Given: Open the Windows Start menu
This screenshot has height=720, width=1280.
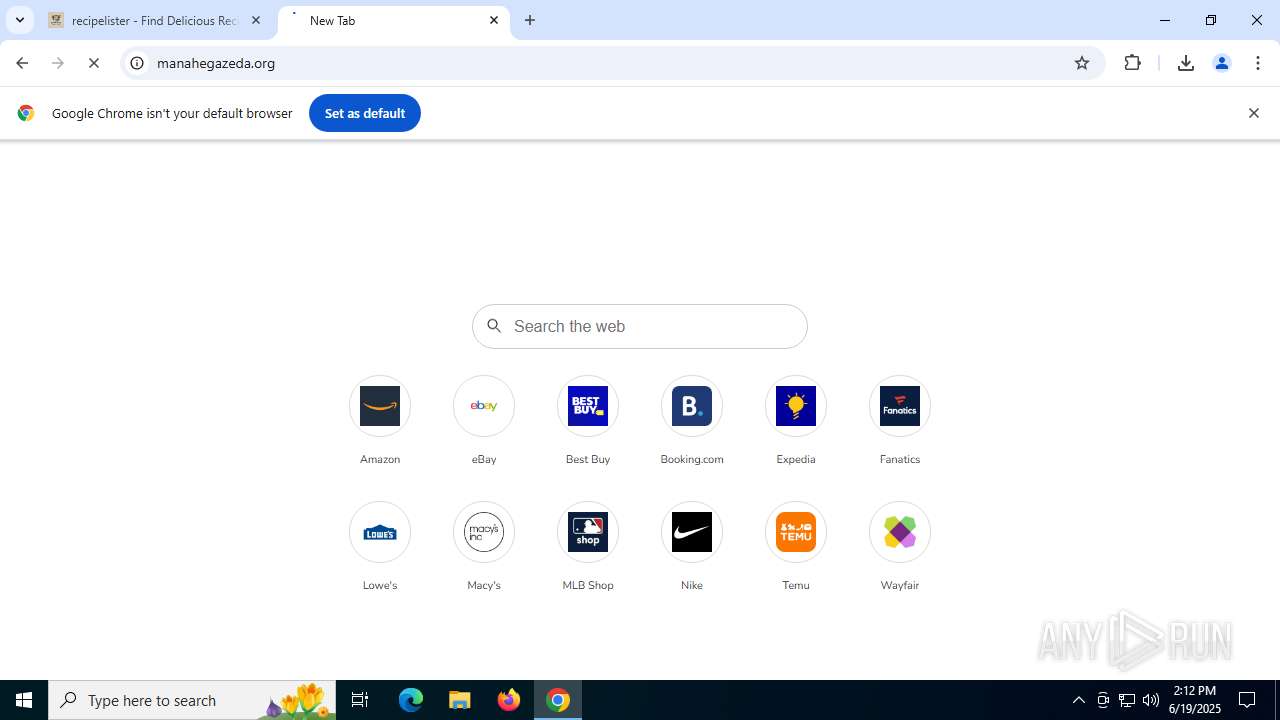Looking at the screenshot, I should [x=24, y=700].
